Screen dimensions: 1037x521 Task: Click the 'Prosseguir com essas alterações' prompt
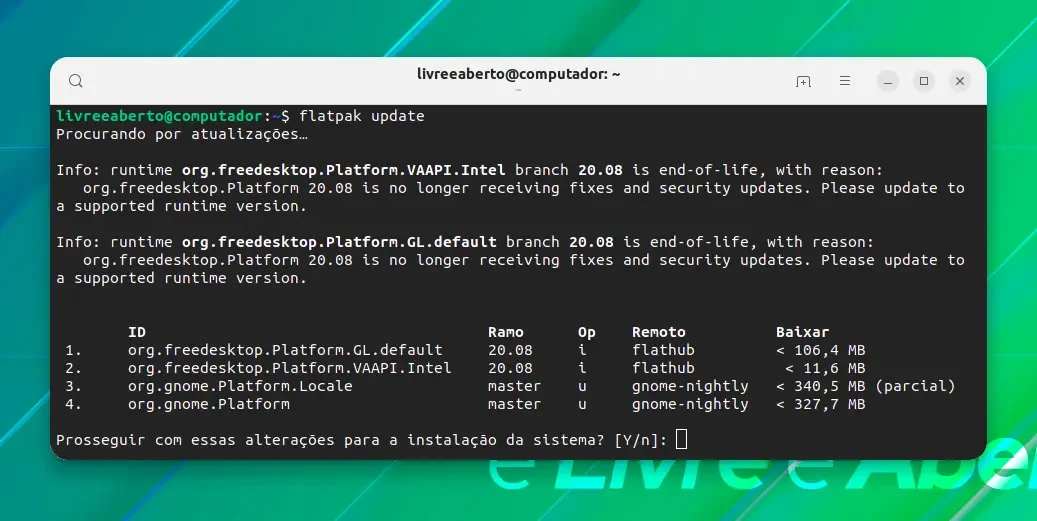(195, 440)
